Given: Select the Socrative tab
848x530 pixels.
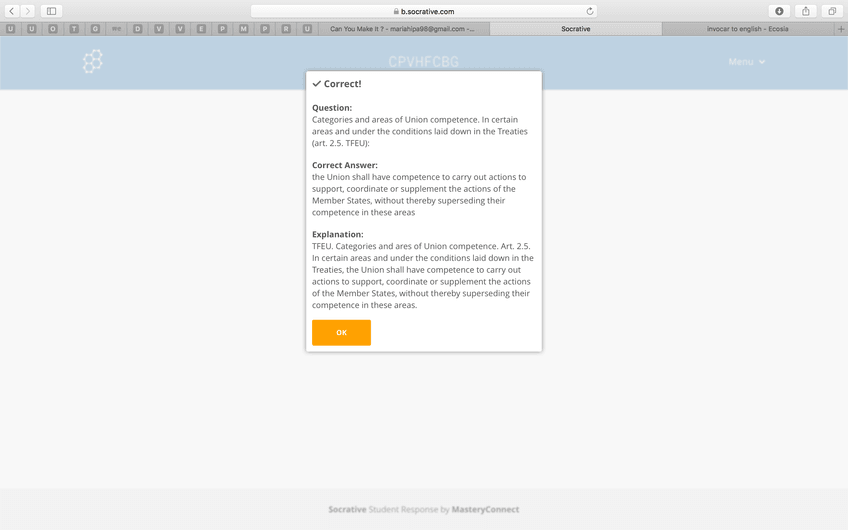Looking at the screenshot, I should pyautogui.click(x=575, y=29).
